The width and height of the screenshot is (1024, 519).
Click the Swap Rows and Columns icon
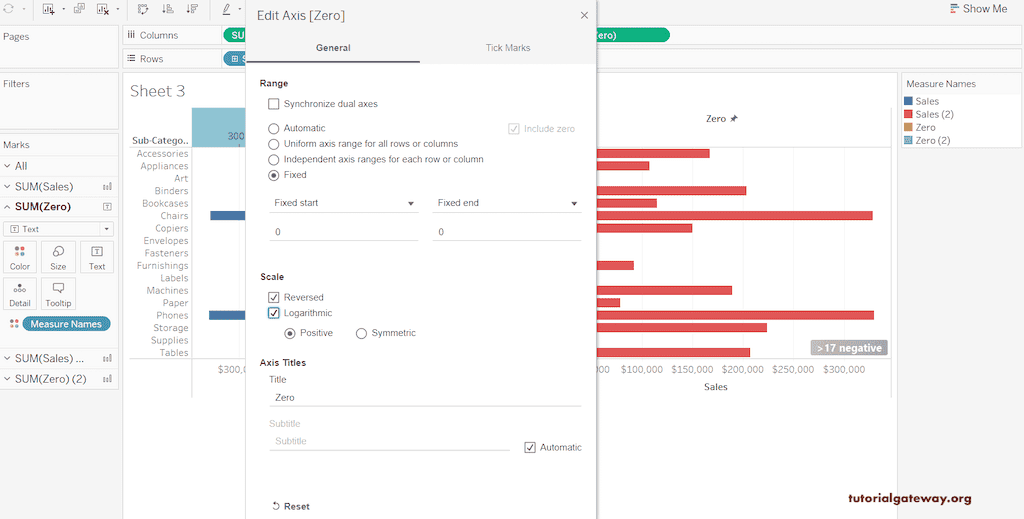point(143,9)
